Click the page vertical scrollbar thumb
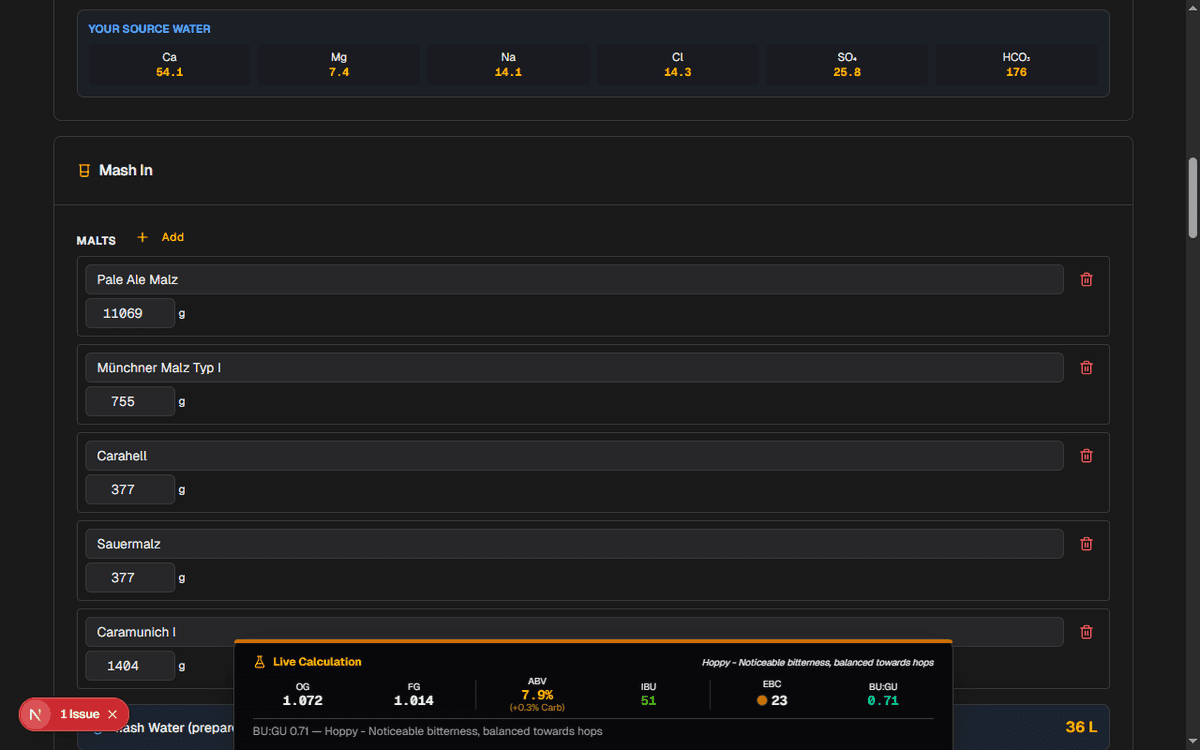The height and width of the screenshot is (750, 1200). pyautogui.click(x=1192, y=198)
